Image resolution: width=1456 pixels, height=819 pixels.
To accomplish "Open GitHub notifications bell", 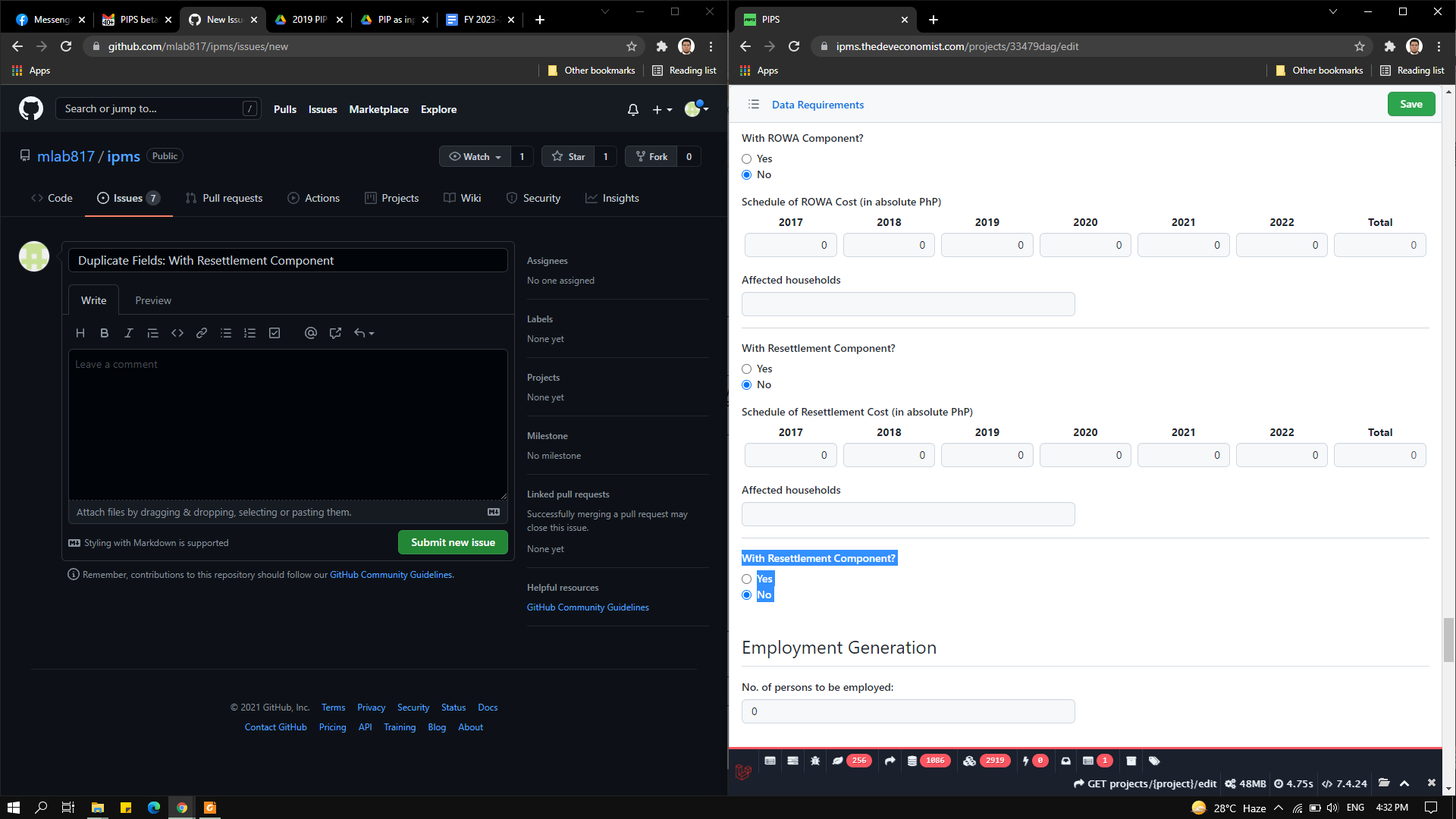I will pyautogui.click(x=632, y=109).
